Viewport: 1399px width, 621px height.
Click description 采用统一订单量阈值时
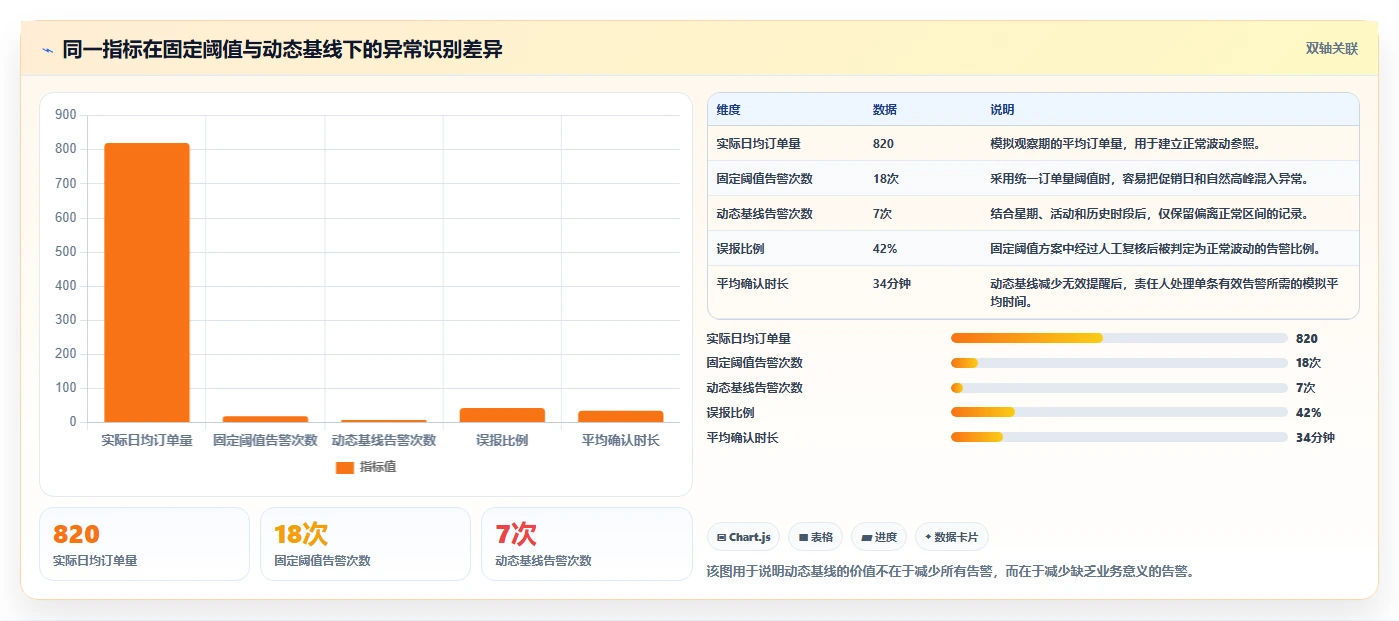[1149, 179]
